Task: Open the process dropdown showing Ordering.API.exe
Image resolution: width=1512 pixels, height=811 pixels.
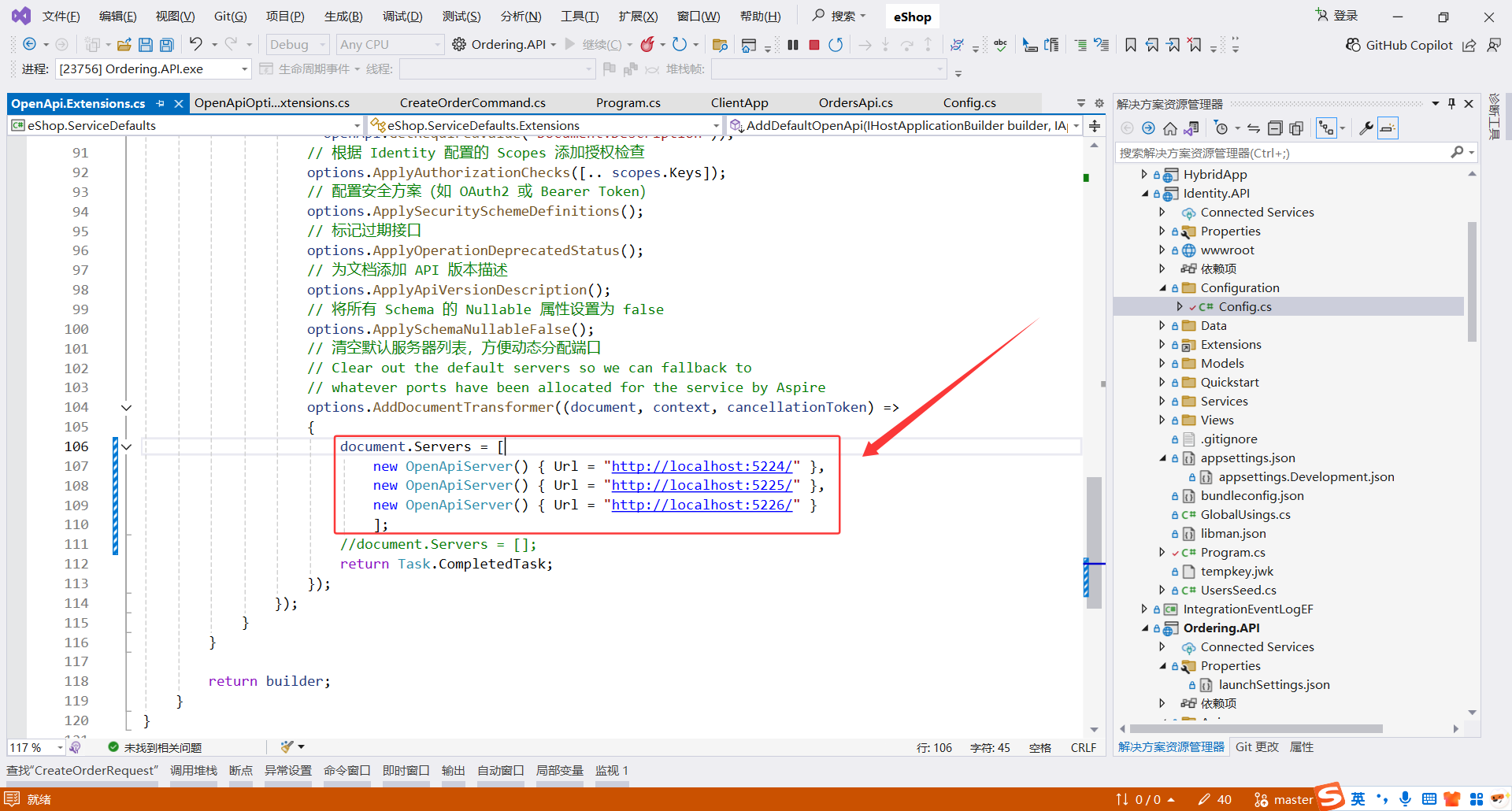Action: [244, 69]
